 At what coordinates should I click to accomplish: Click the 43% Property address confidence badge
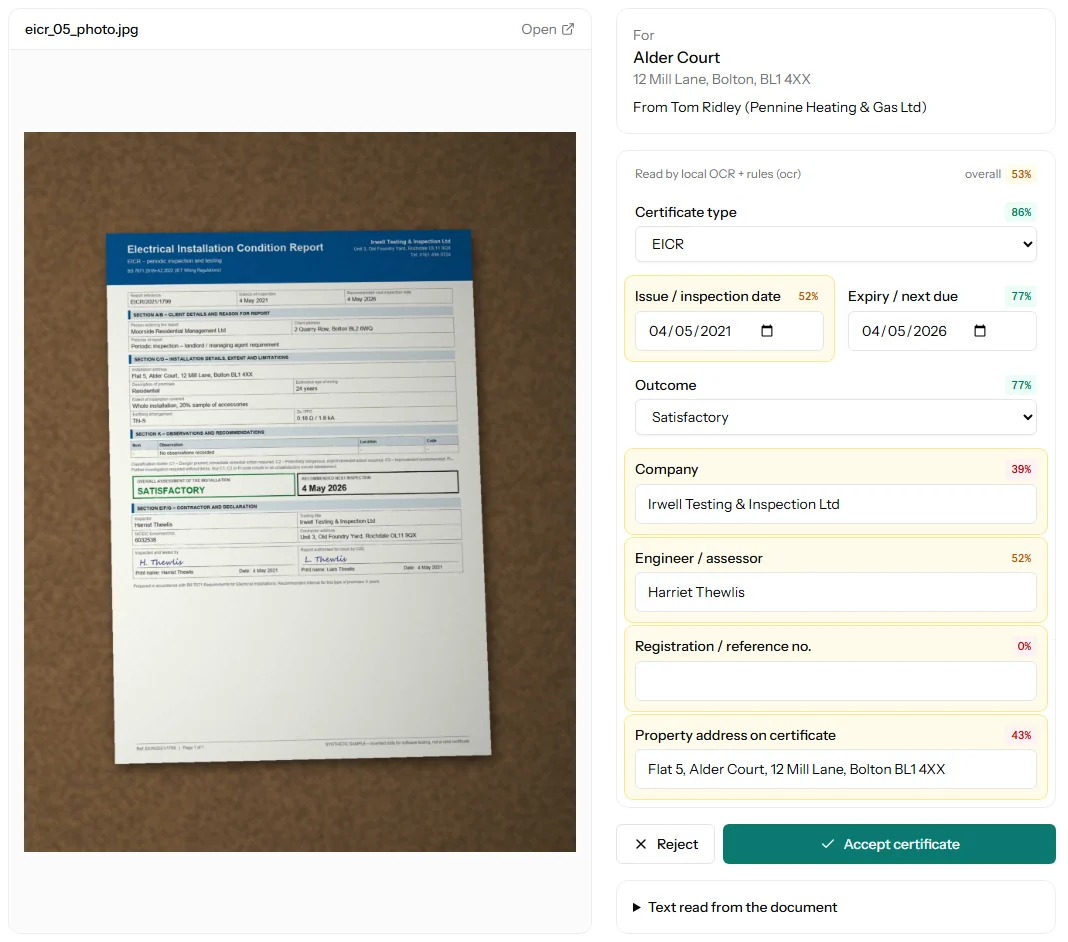(1020, 736)
